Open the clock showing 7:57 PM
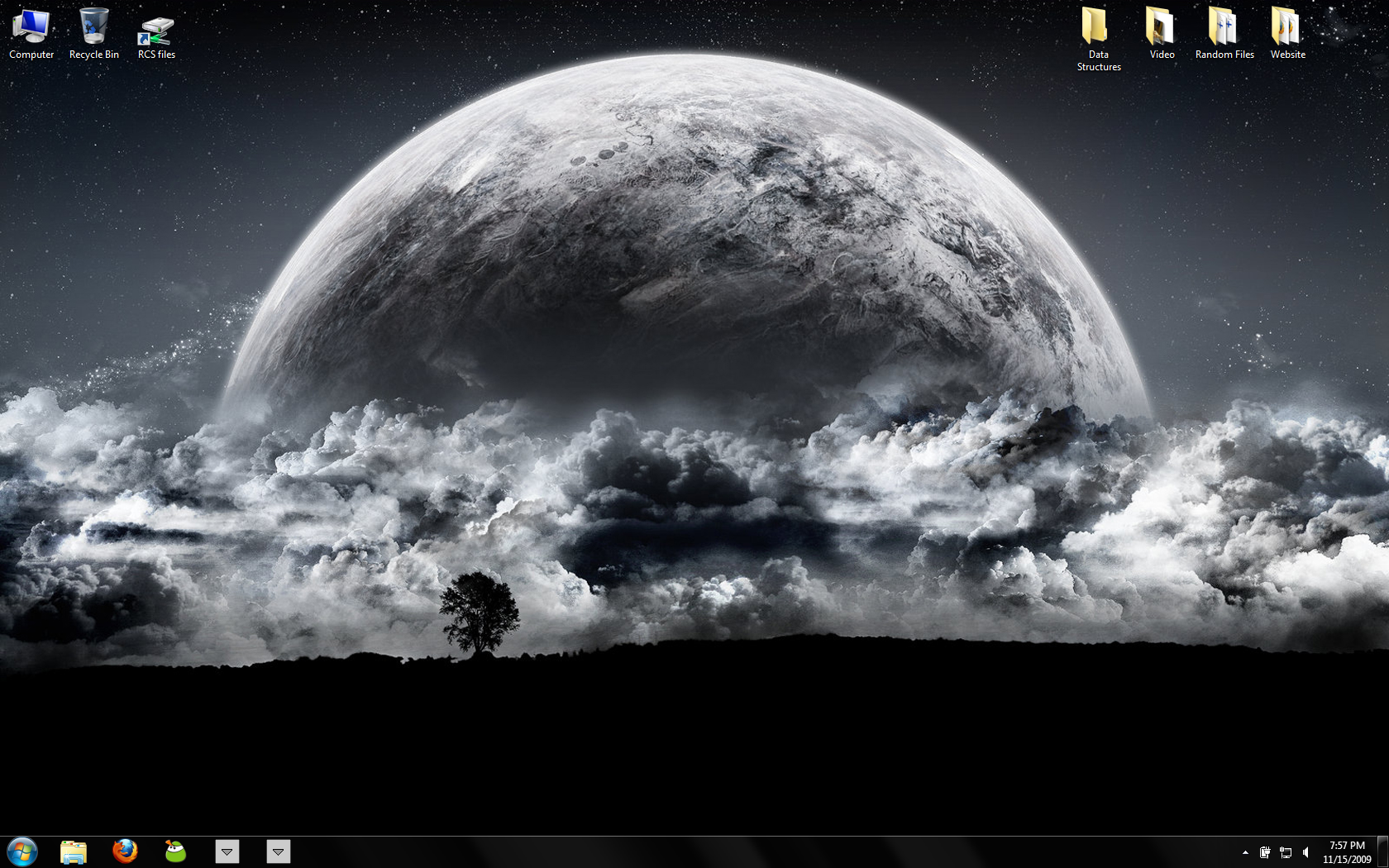 point(1347,852)
